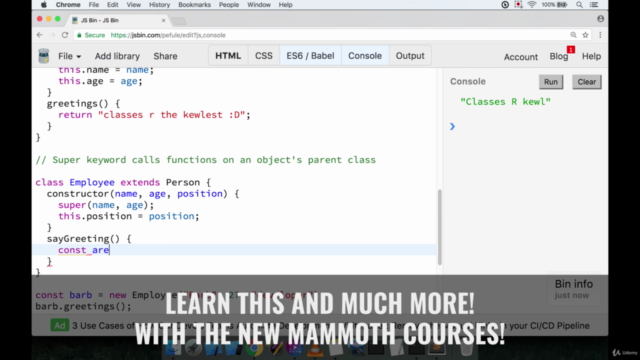Click the battery status indicator
The width and height of the screenshot is (640, 360).
[x=554, y=5]
